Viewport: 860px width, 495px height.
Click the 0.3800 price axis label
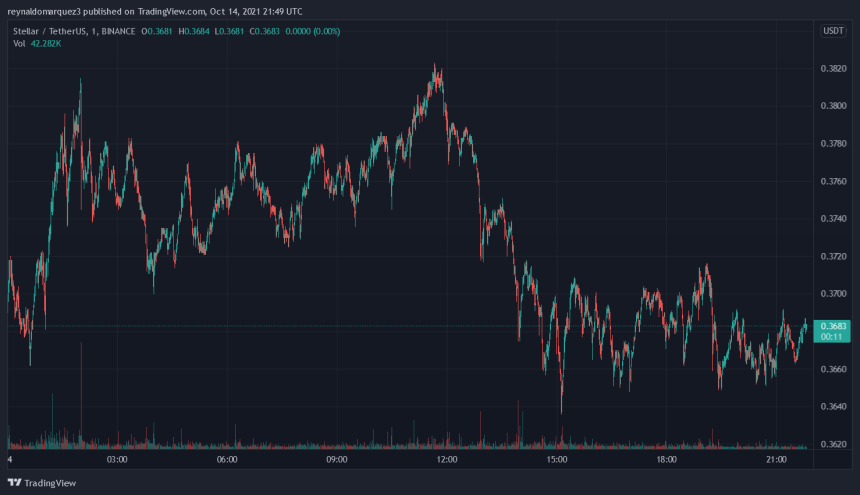(x=832, y=106)
